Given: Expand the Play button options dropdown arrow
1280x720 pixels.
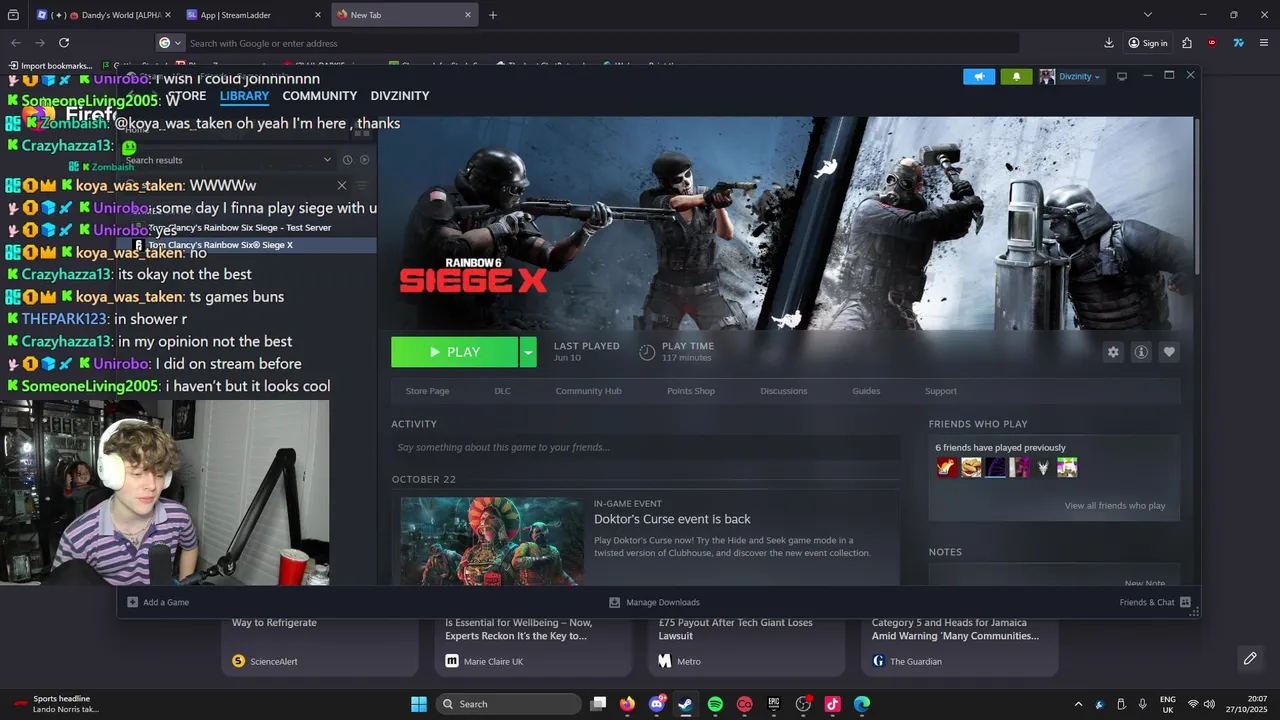Looking at the screenshot, I should (528, 352).
